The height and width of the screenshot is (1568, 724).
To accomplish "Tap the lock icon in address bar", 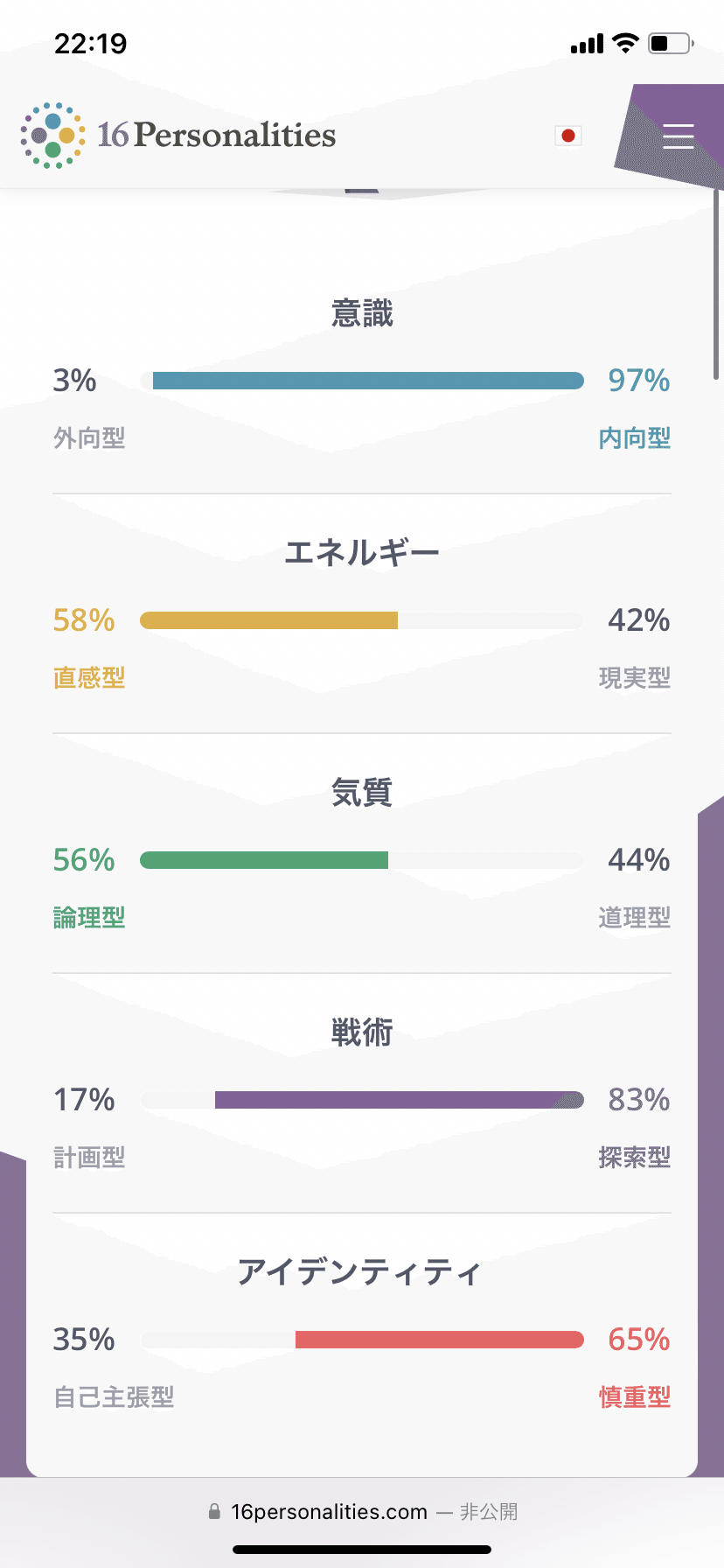I will (x=214, y=1512).
